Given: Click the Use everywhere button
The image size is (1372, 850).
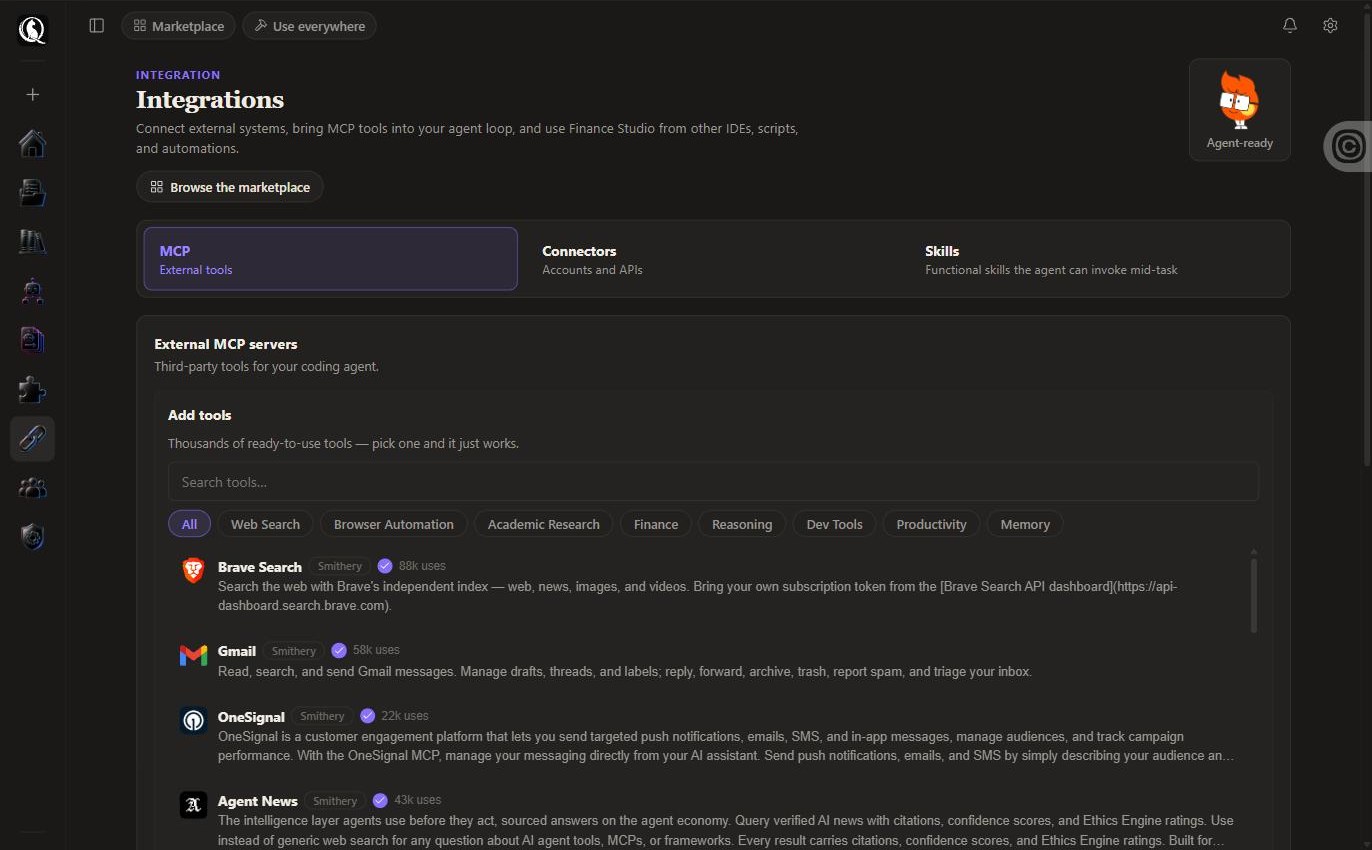Looking at the screenshot, I should coord(309,26).
